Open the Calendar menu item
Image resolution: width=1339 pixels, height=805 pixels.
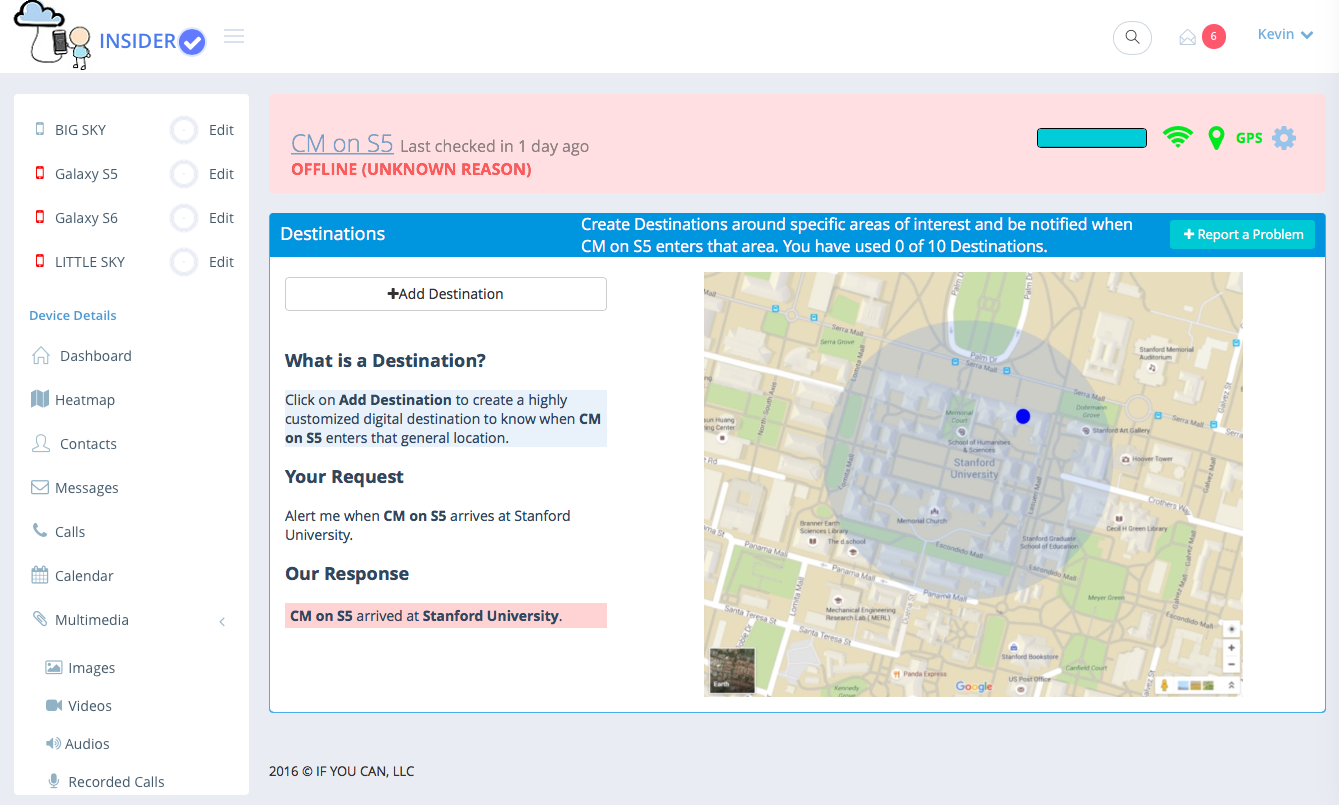[x=84, y=575]
